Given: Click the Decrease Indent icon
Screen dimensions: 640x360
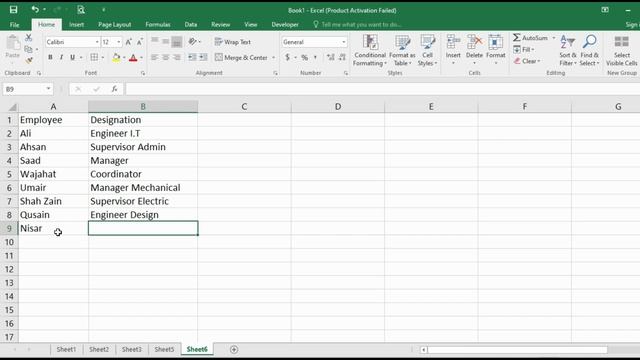Looking at the screenshot, I should click(x=192, y=58).
